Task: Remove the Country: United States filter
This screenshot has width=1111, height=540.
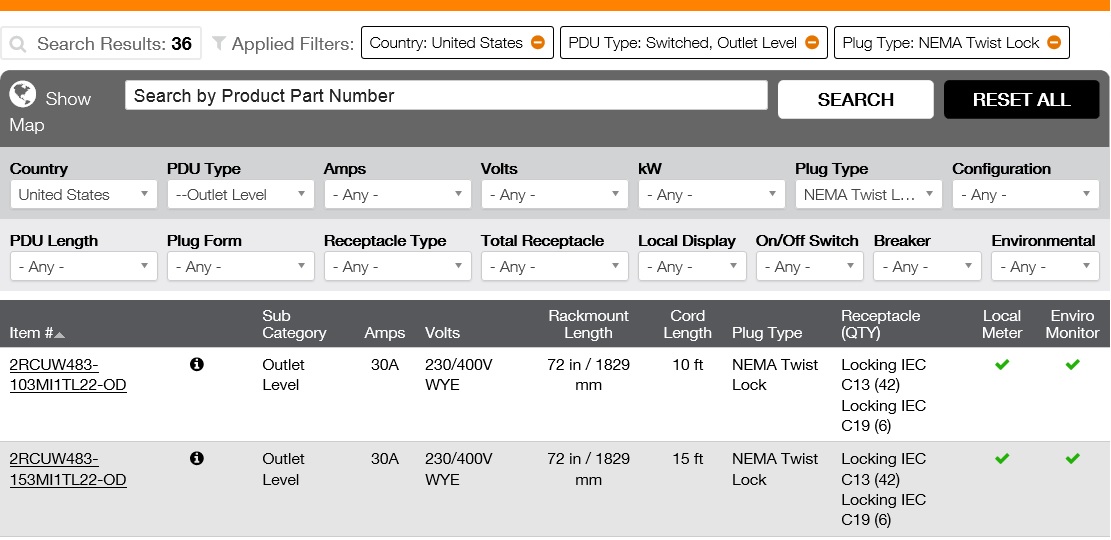Action: pyautogui.click(x=538, y=43)
